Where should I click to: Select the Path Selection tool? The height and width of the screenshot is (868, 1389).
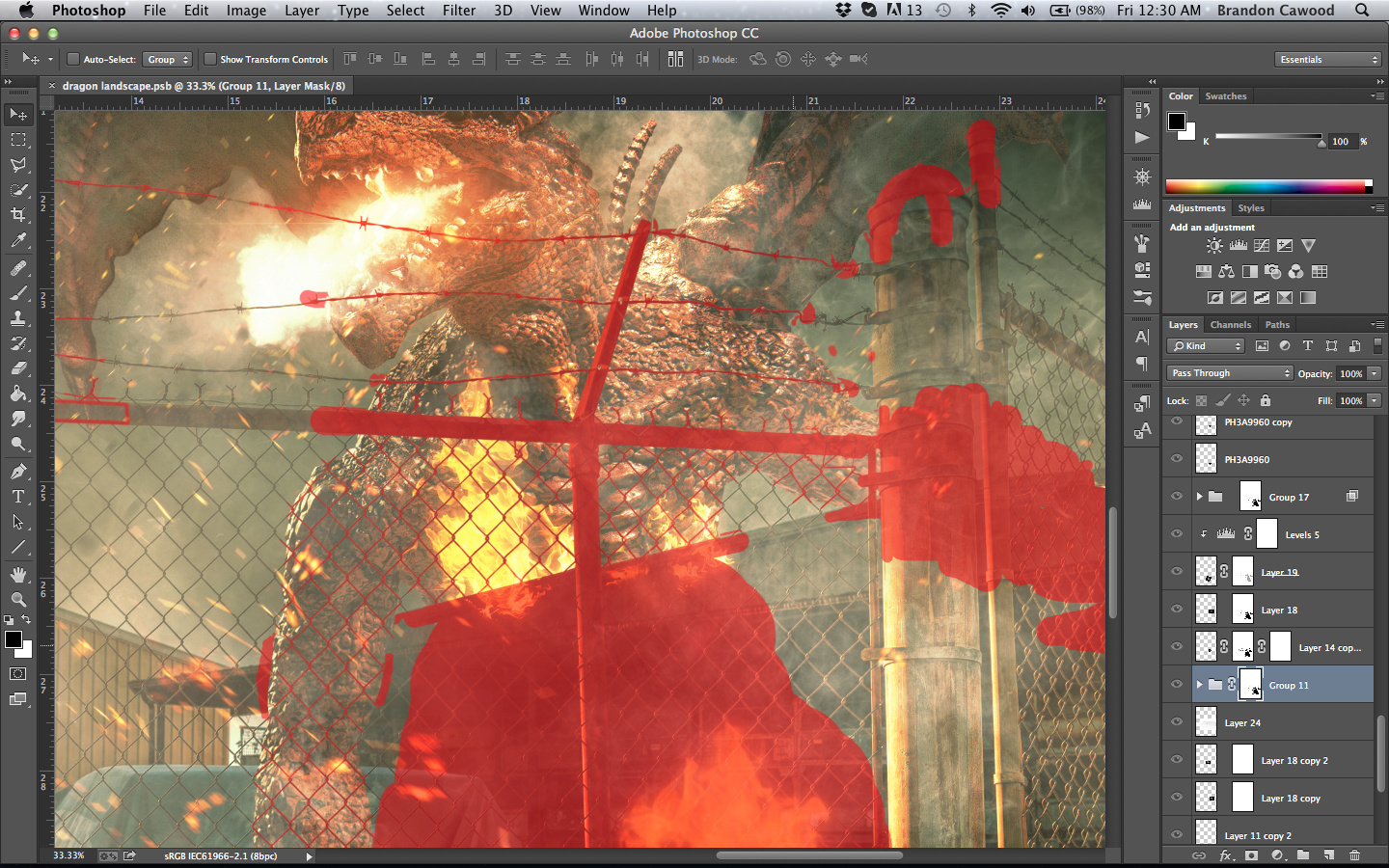[x=18, y=522]
